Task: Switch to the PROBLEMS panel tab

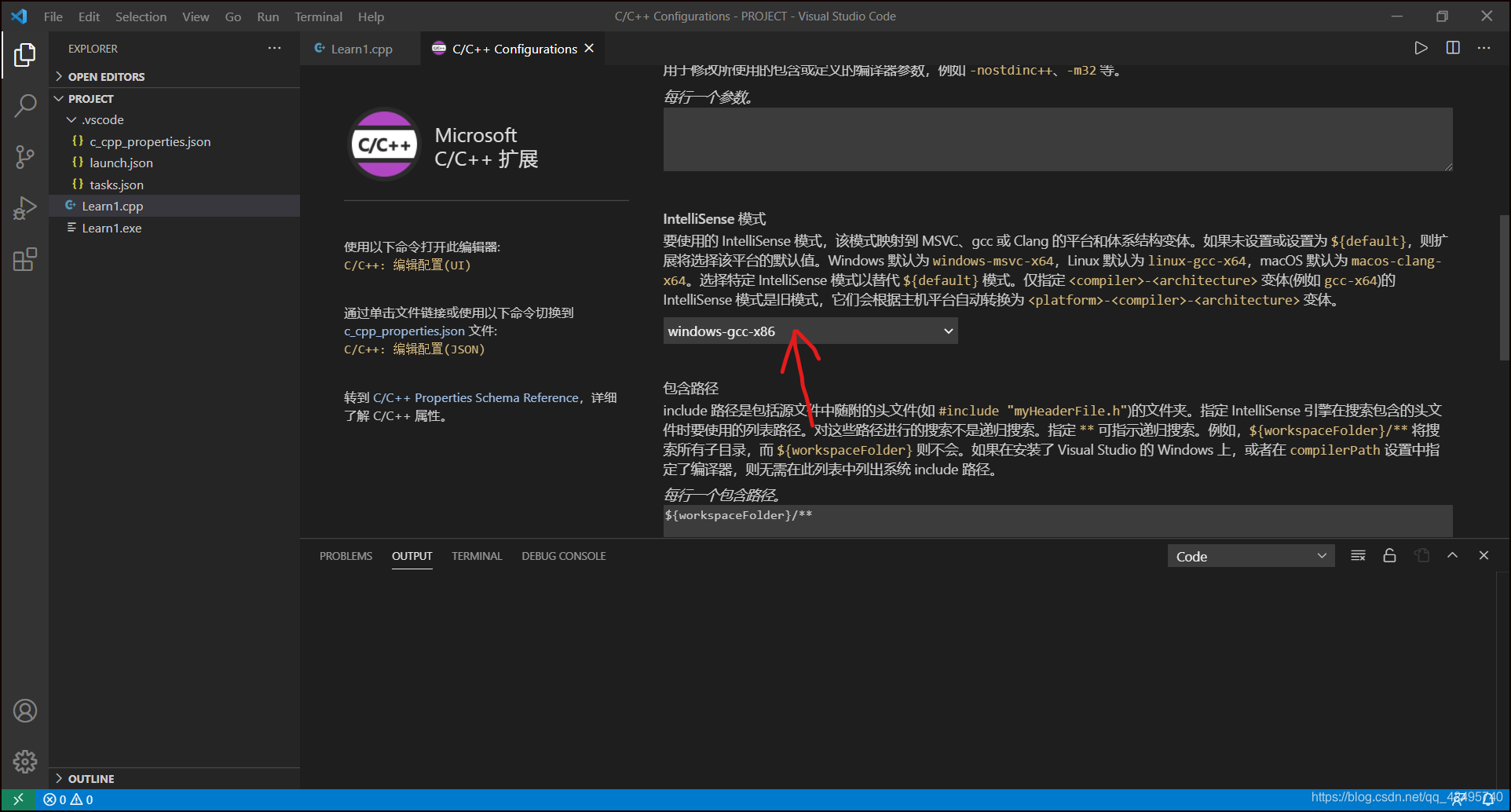Action: [346, 556]
